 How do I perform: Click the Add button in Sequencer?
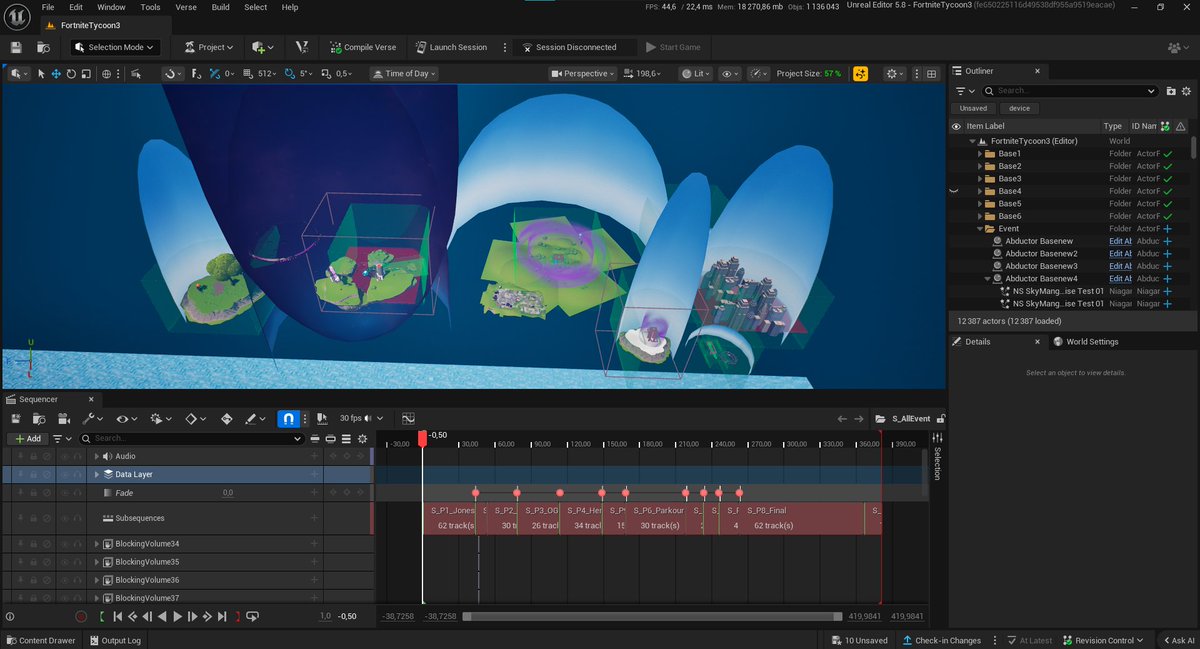[27, 438]
